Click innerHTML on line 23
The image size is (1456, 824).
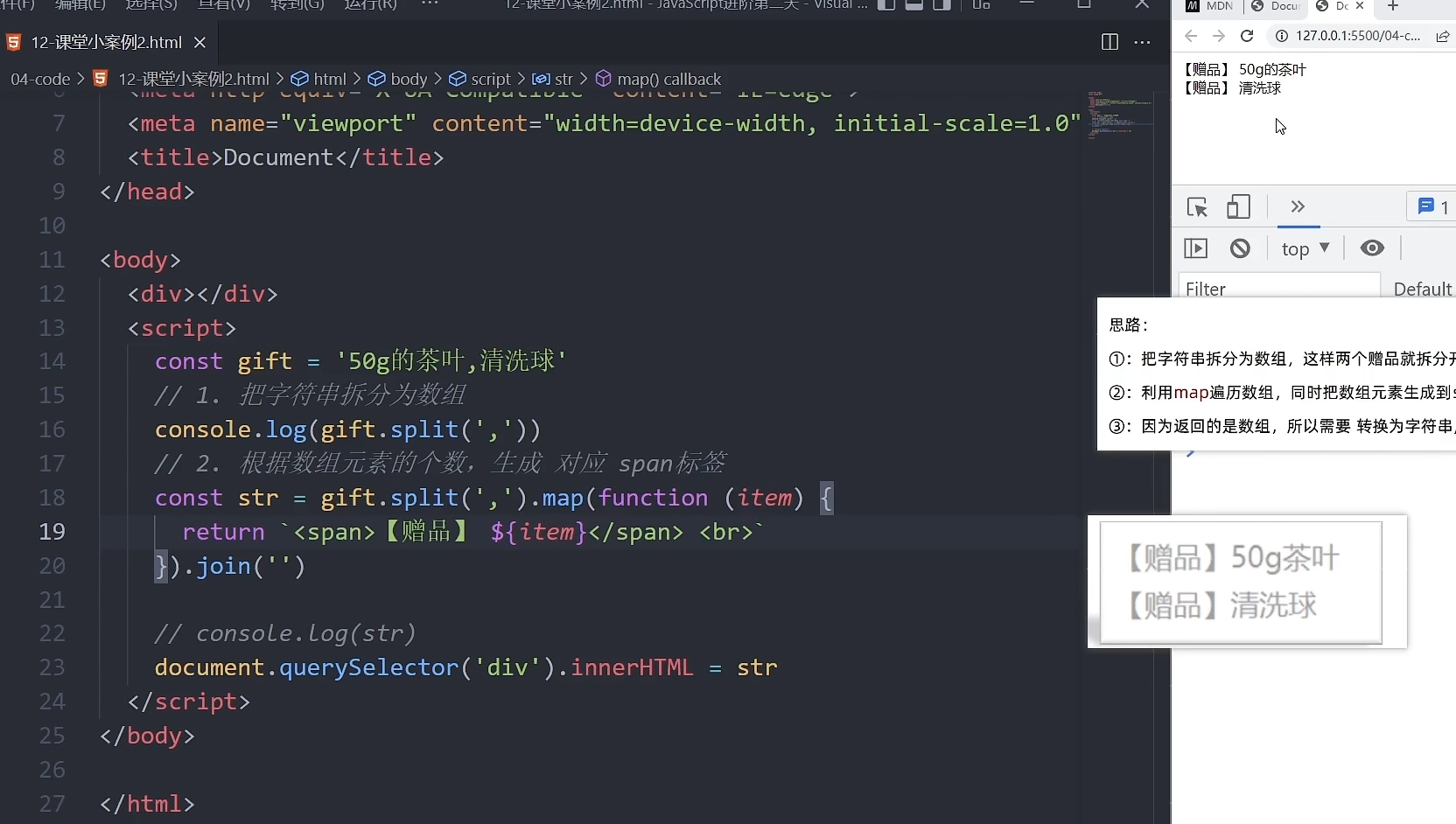pyautogui.click(x=632, y=667)
